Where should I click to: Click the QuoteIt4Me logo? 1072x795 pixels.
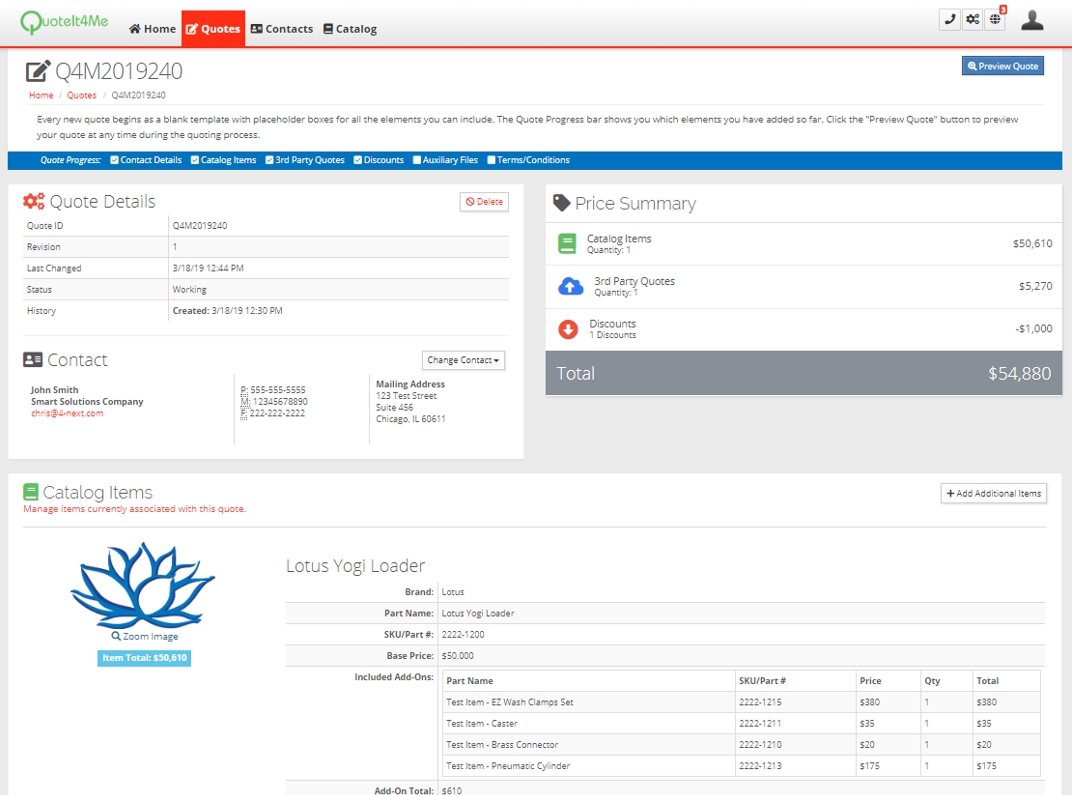(x=64, y=24)
